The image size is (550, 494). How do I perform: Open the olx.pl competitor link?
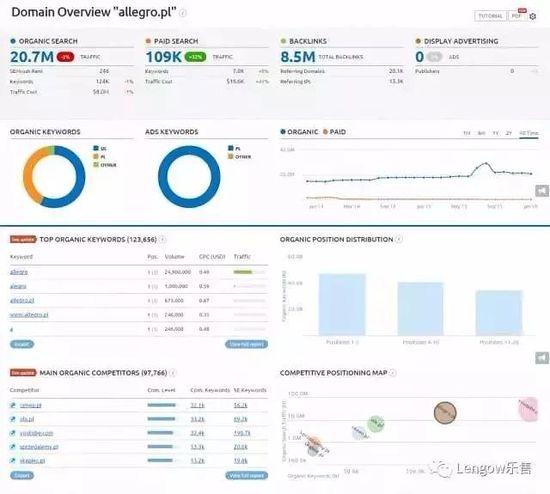[x=27, y=419]
